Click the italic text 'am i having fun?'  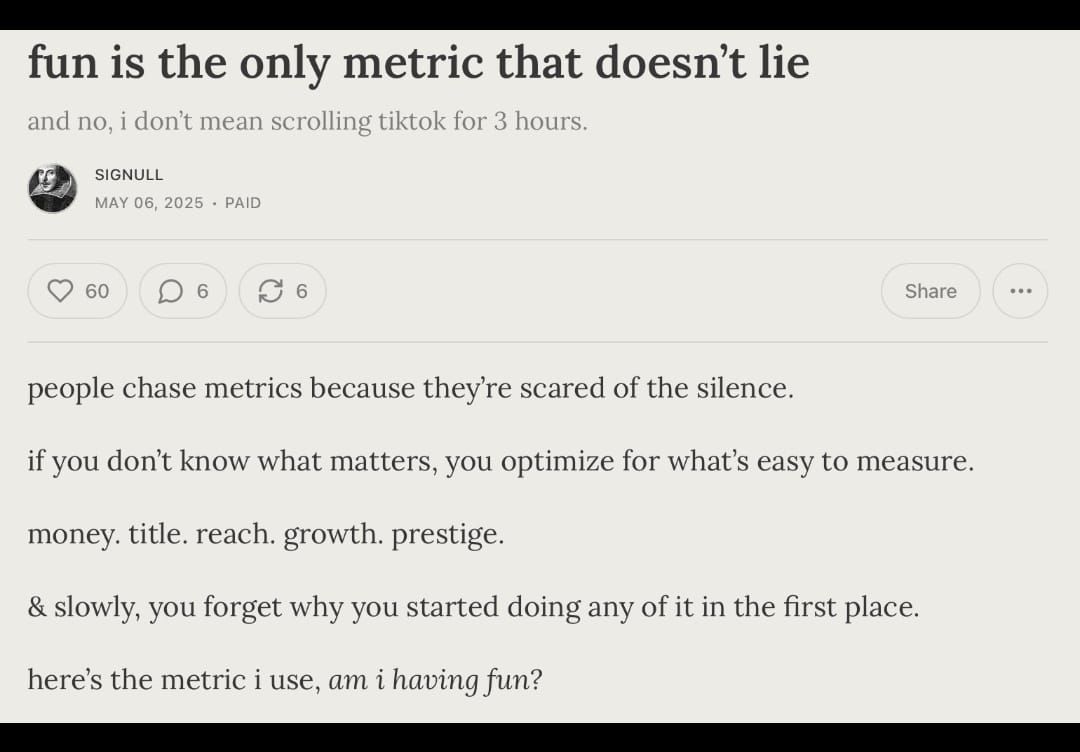435,680
